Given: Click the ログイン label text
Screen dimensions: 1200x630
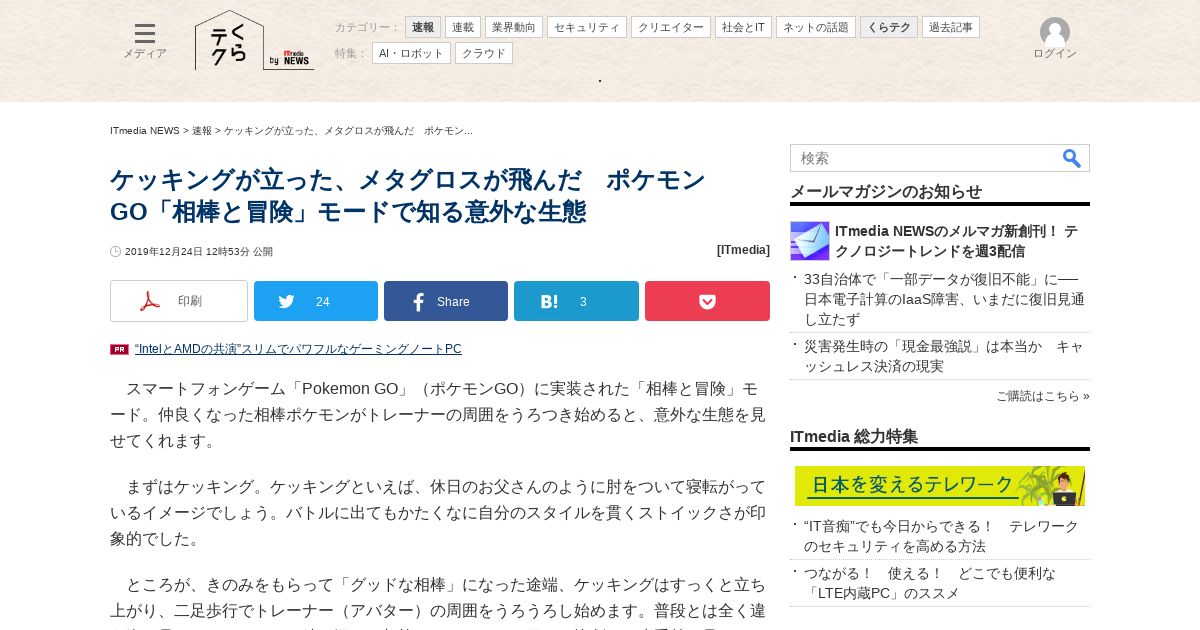Looking at the screenshot, I should pos(1055,54).
